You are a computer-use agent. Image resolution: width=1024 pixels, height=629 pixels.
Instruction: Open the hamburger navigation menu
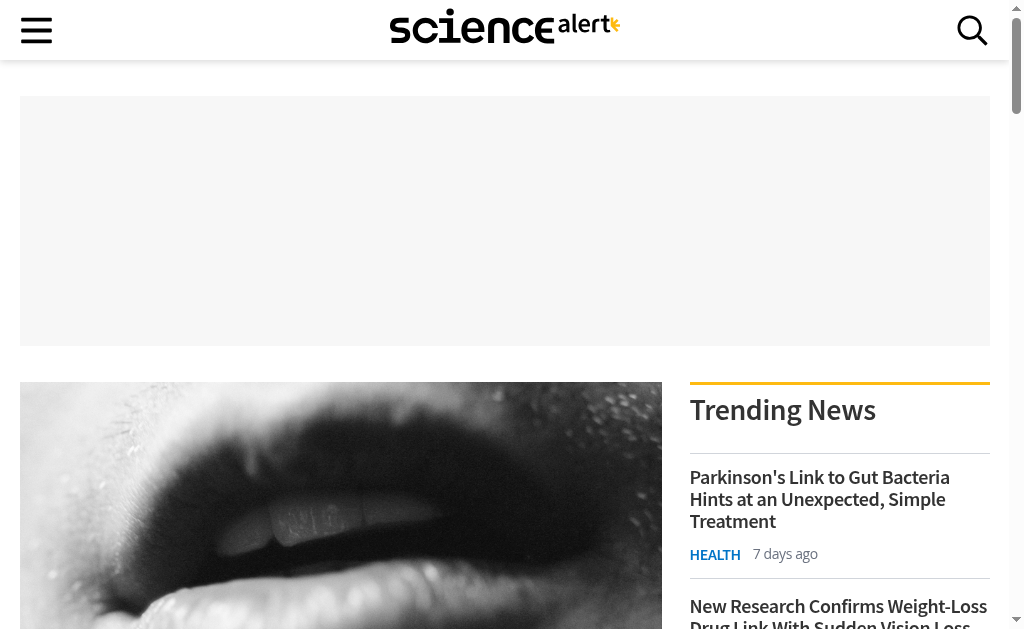pyautogui.click(x=36, y=30)
